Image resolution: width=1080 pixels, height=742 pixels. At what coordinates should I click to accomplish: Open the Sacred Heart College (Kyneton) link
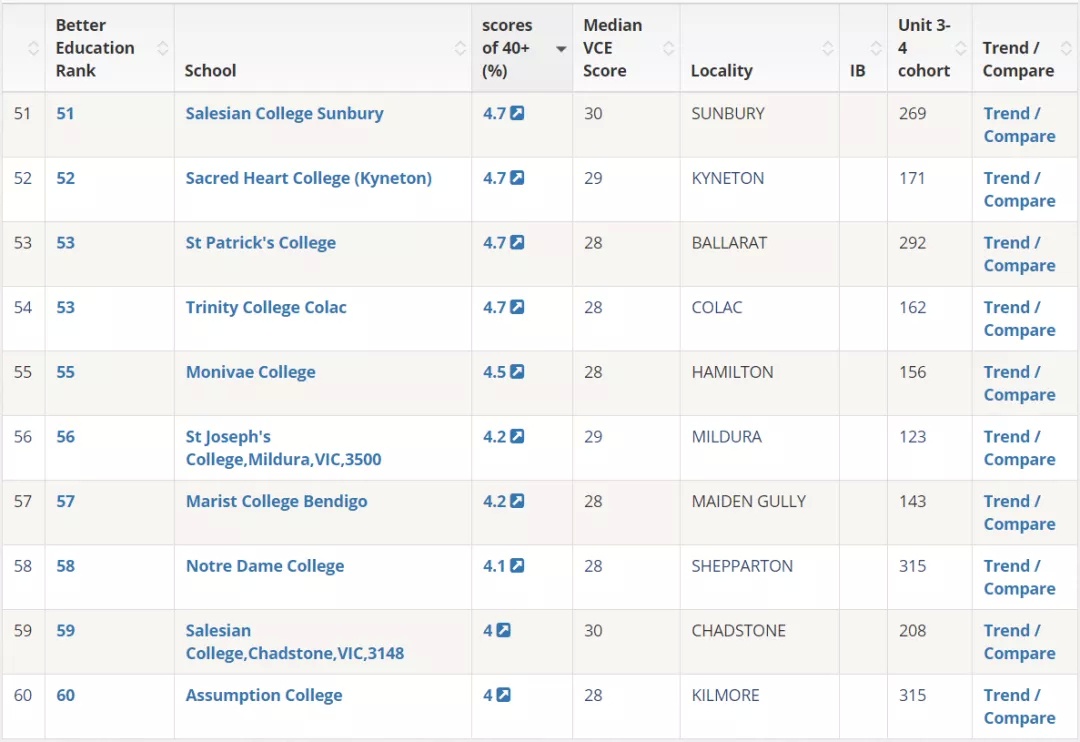[309, 178]
